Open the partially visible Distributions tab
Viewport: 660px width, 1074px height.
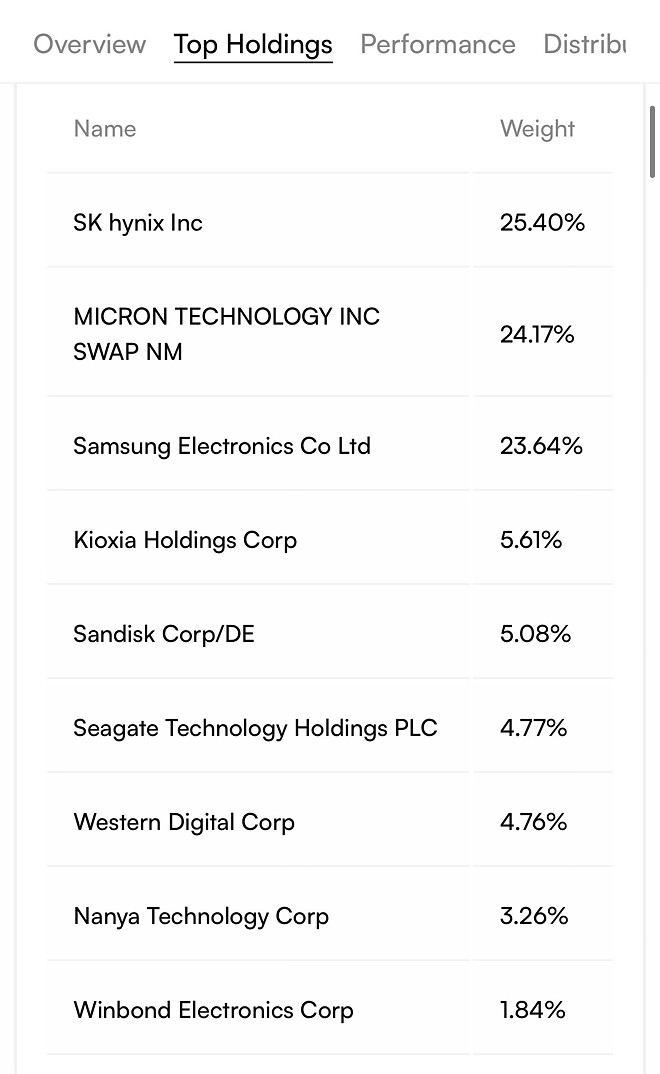[584, 44]
